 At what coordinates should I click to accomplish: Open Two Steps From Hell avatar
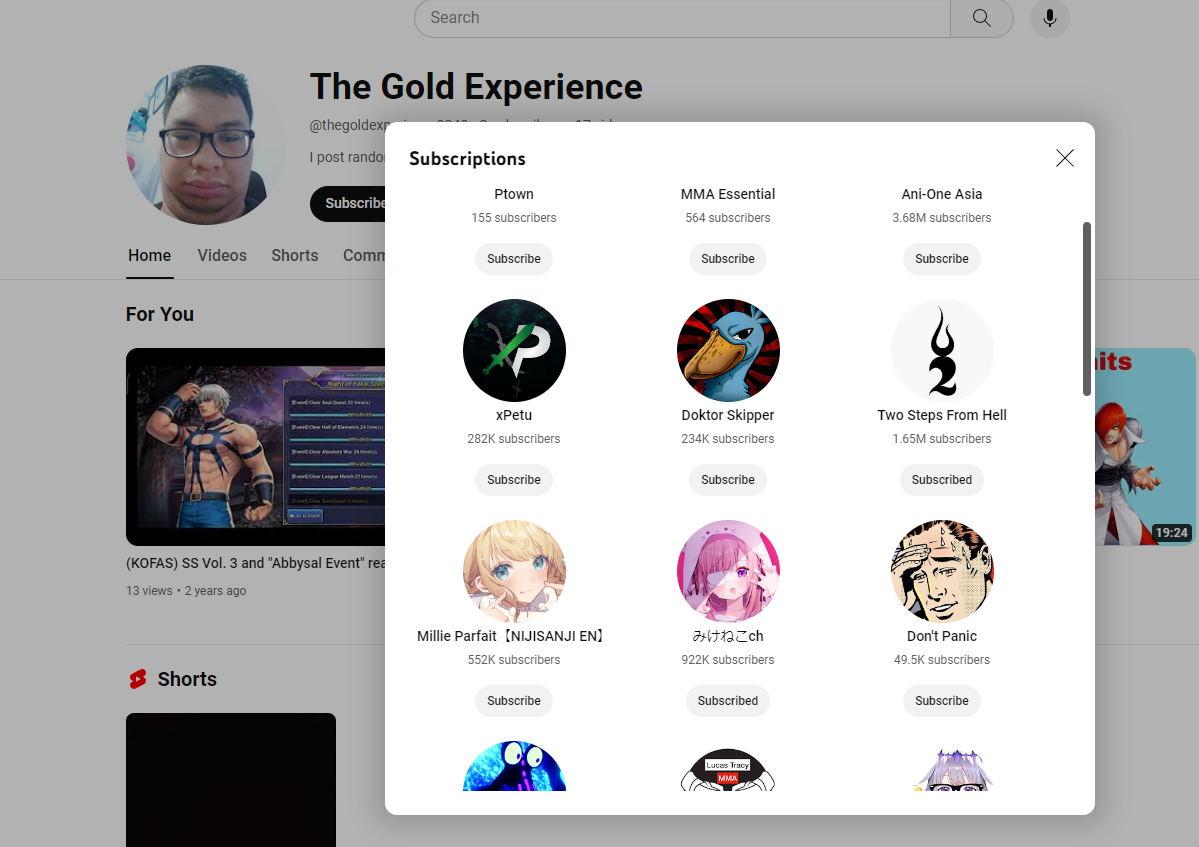(x=942, y=350)
